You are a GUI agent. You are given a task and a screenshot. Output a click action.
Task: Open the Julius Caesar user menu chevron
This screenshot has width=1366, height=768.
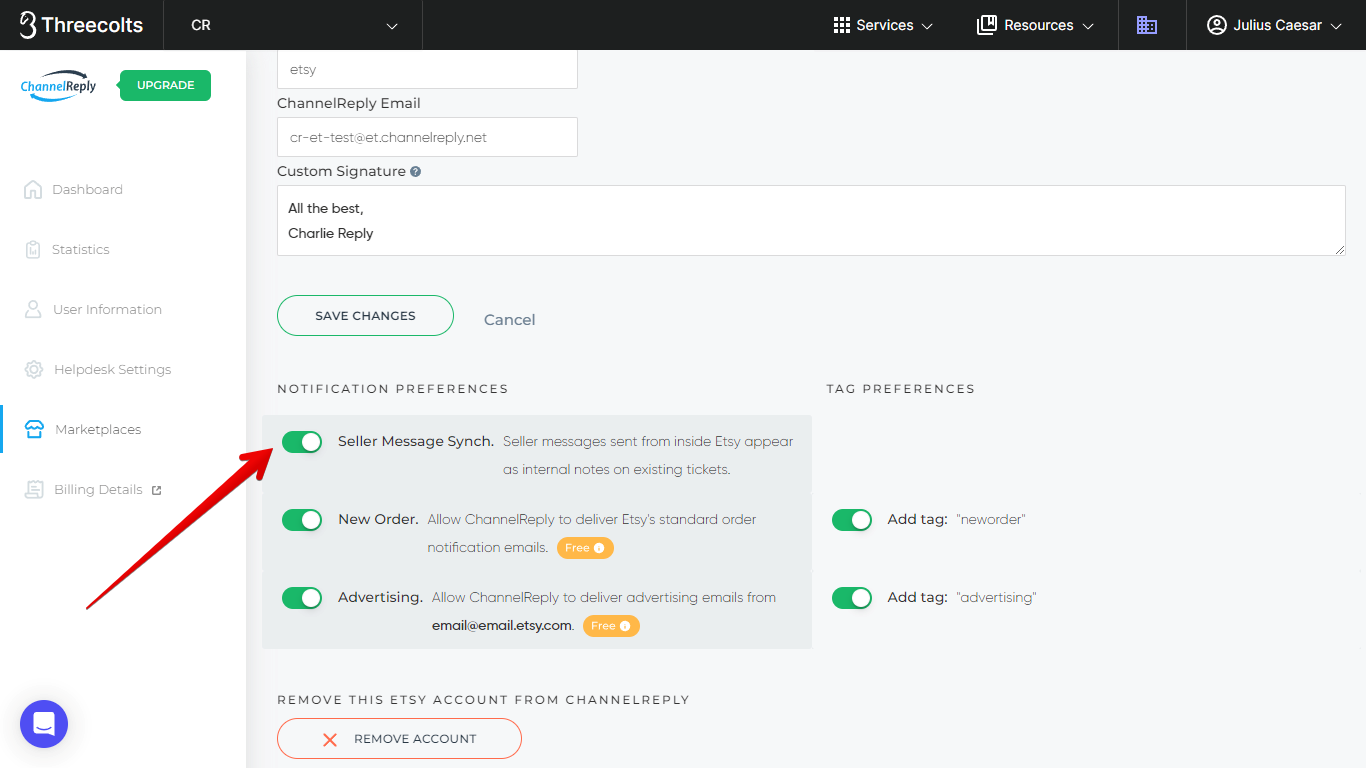pyautogui.click(x=1336, y=26)
